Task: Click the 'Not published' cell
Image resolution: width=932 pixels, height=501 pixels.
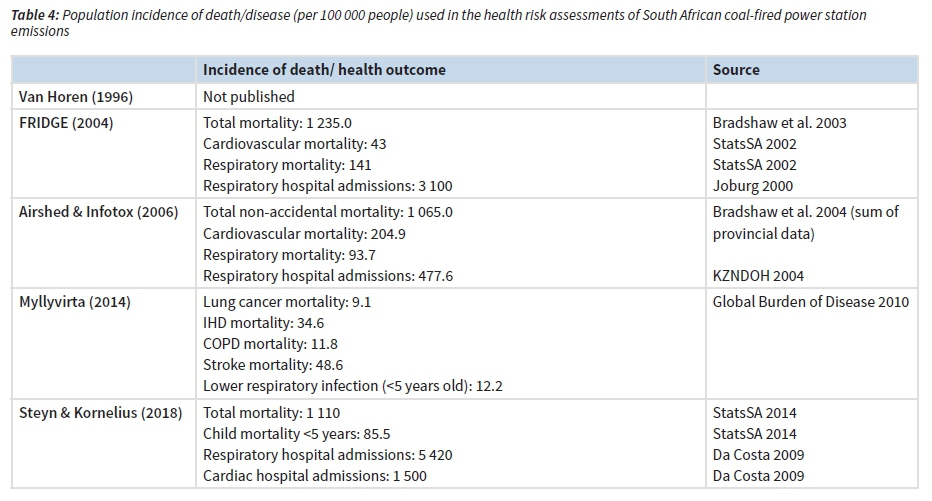Action: pos(249,97)
